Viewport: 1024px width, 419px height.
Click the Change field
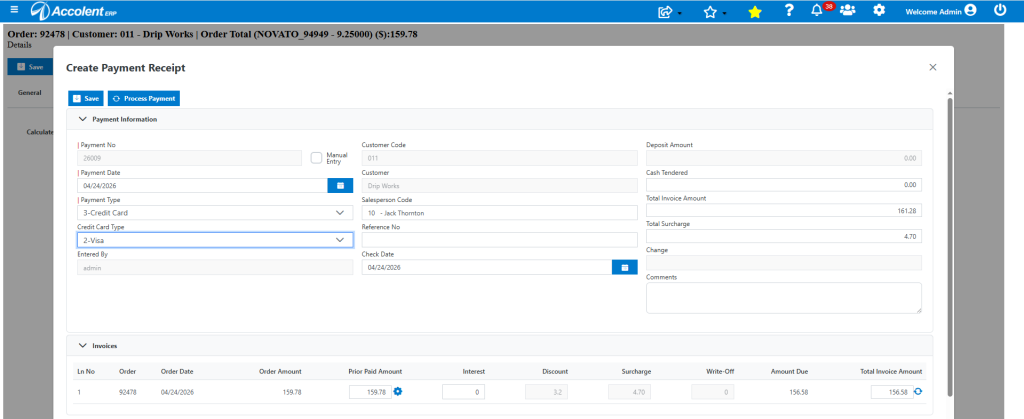[x=784, y=262]
